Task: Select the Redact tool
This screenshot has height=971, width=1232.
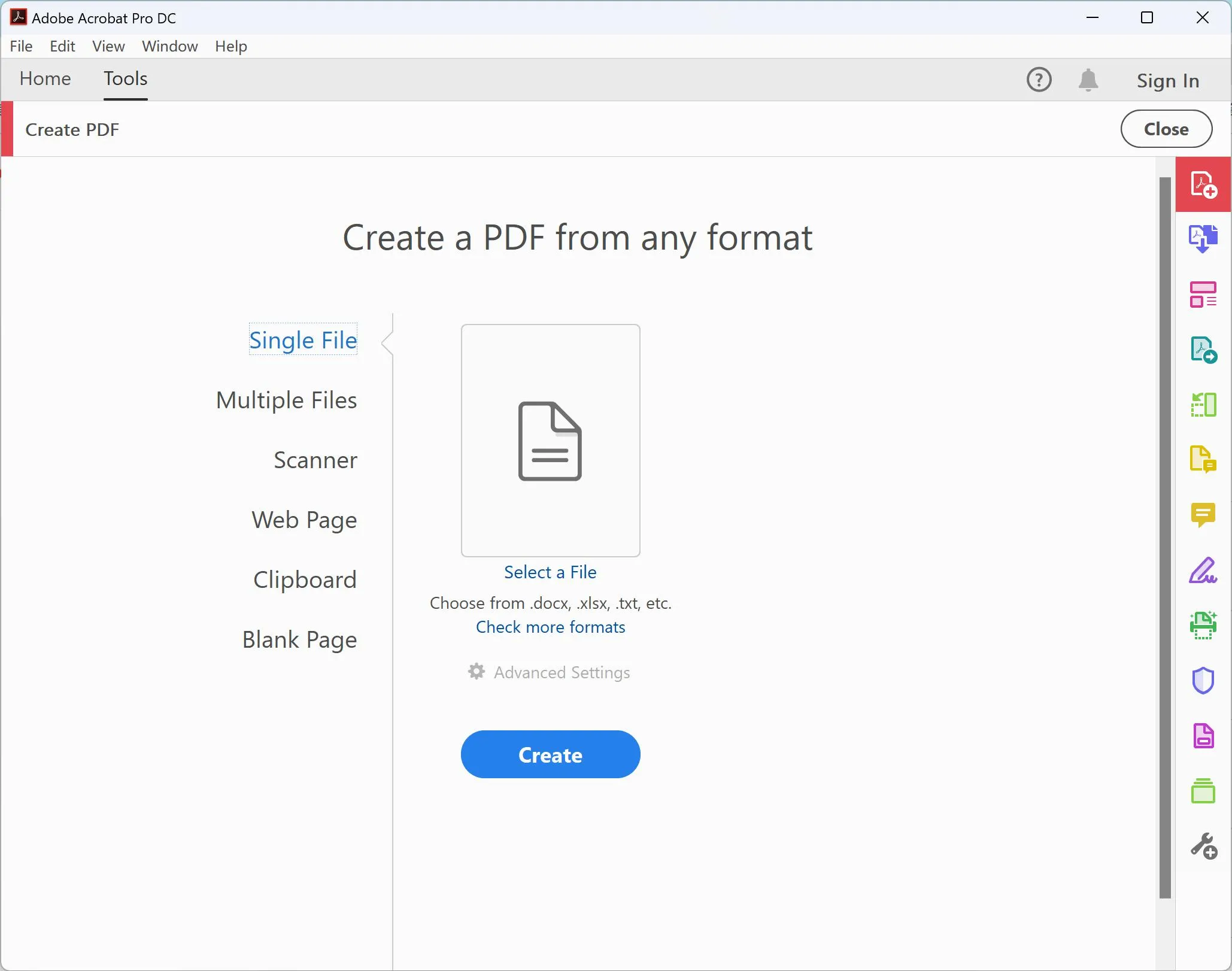Action: 1204,735
